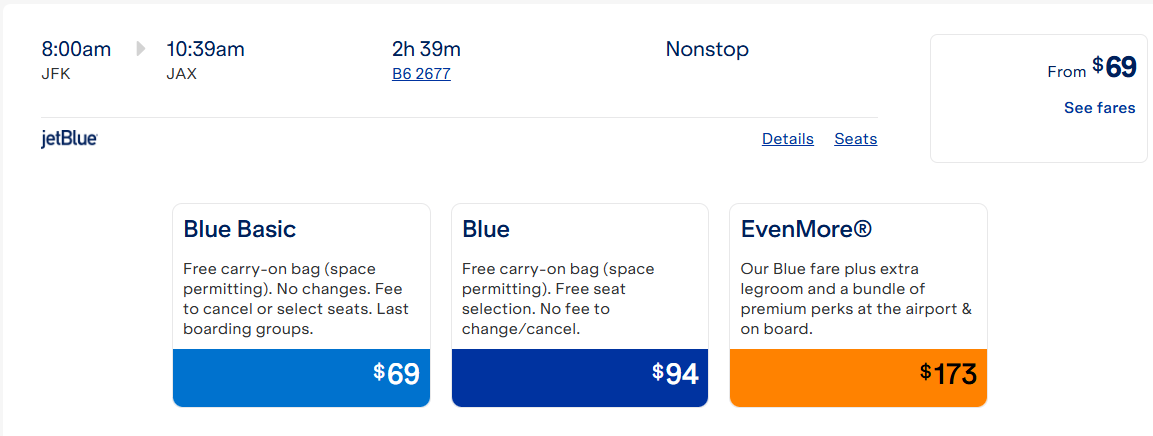The height and width of the screenshot is (436, 1153).
Task: Click the Blue Basic fare title
Action: point(240,229)
